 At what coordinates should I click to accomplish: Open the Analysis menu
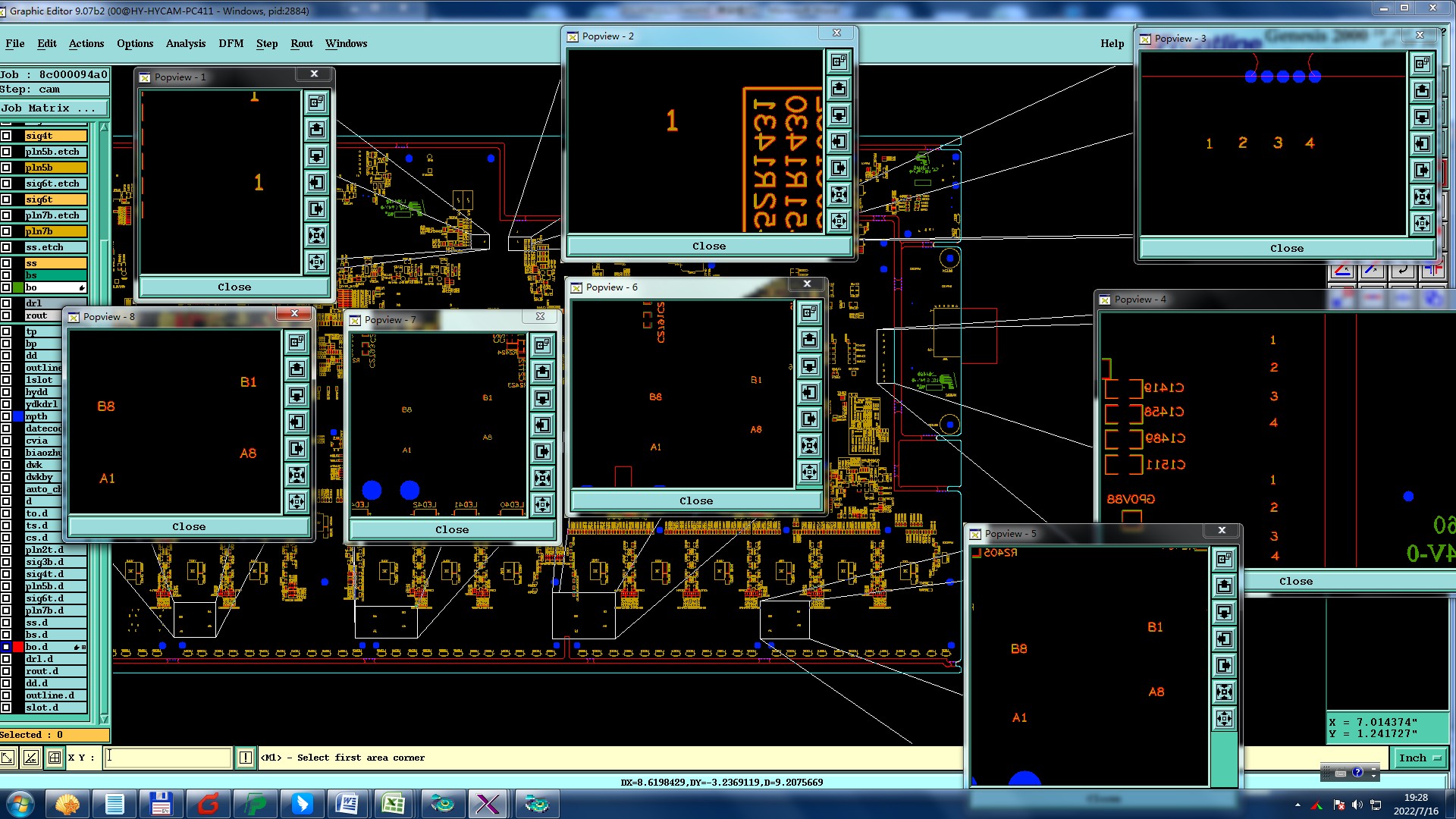(185, 43)
